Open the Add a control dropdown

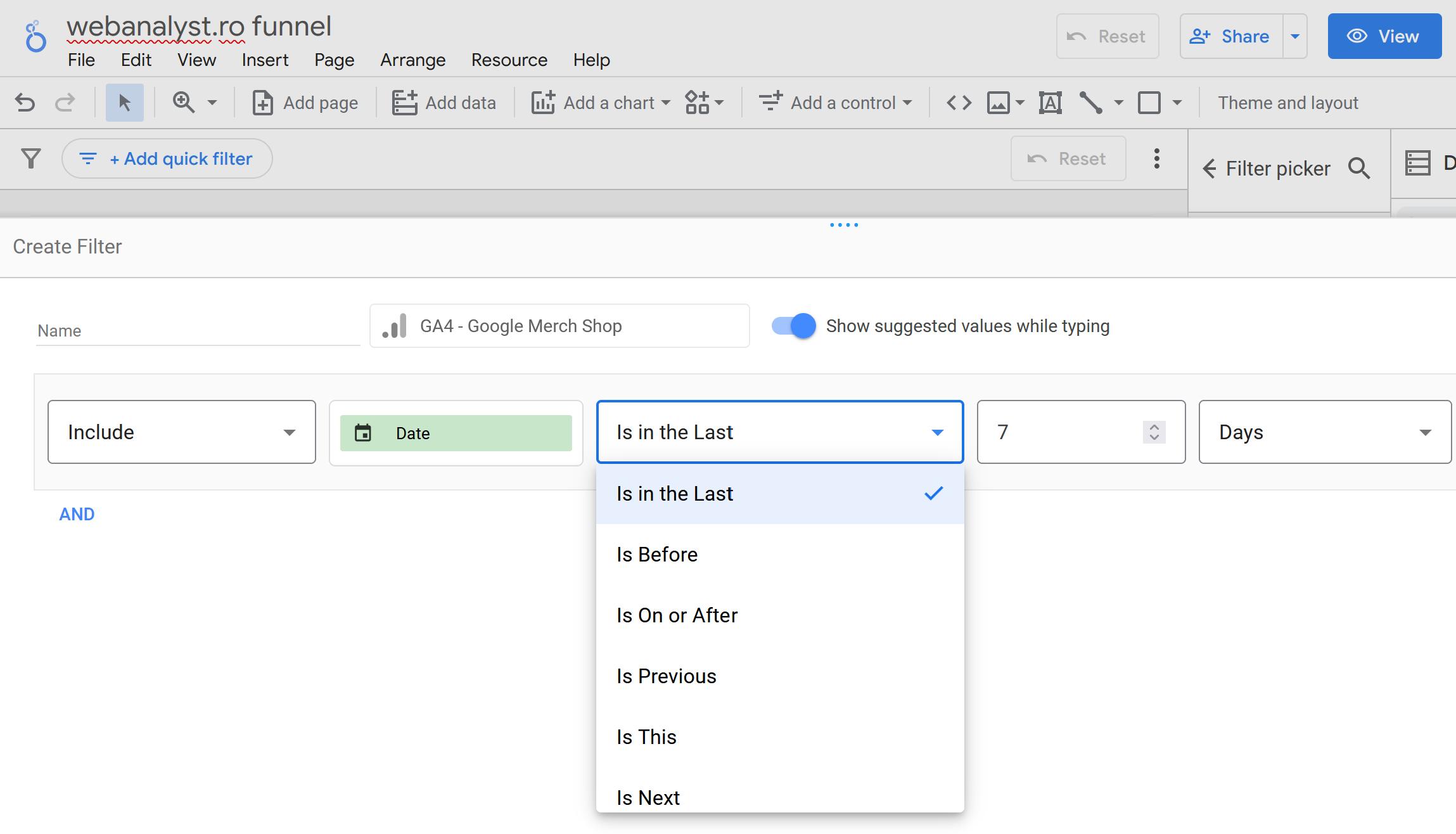click(836, 103)
